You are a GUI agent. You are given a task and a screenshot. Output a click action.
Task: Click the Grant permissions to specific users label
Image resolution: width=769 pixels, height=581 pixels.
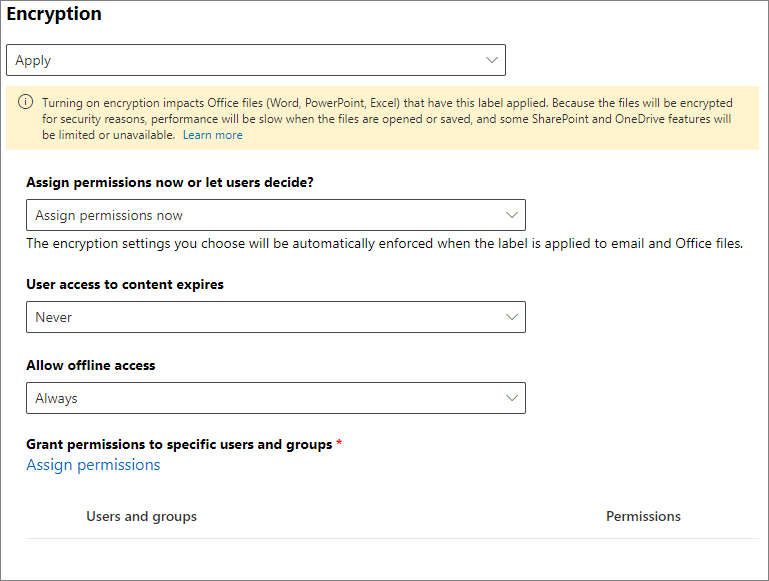click(x=179, y=444)
